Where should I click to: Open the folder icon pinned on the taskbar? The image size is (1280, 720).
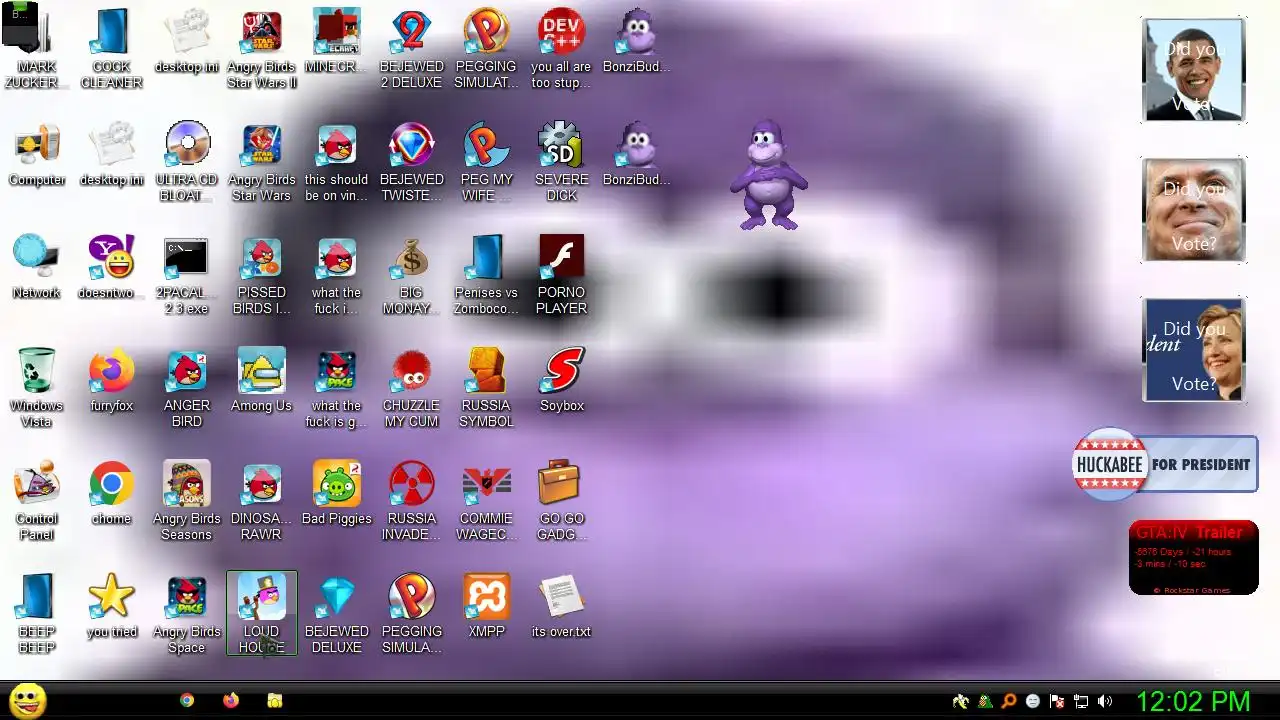(x=275, y=701)
